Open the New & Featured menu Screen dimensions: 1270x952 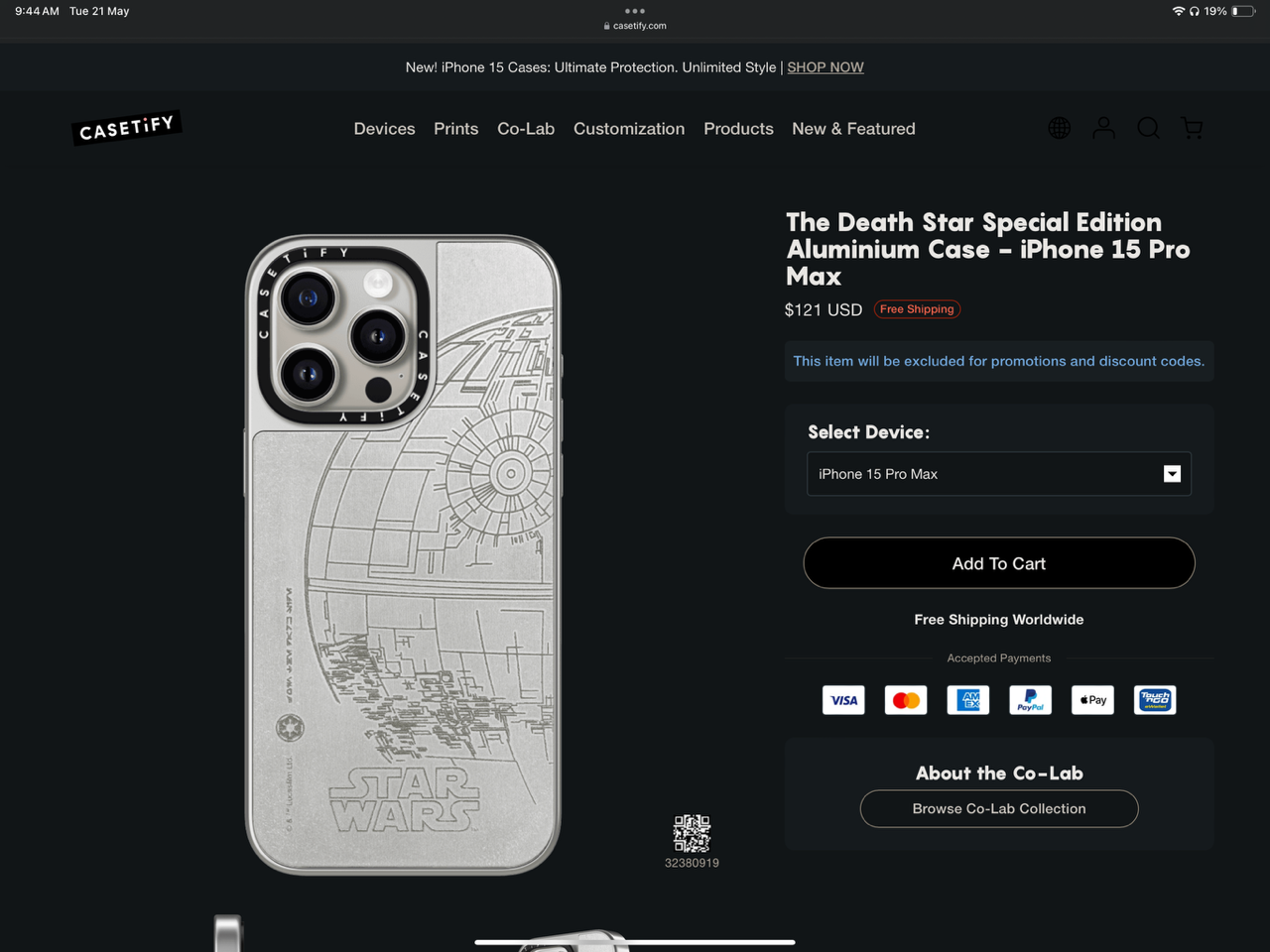pyautogui.click(x=853, y=129)
